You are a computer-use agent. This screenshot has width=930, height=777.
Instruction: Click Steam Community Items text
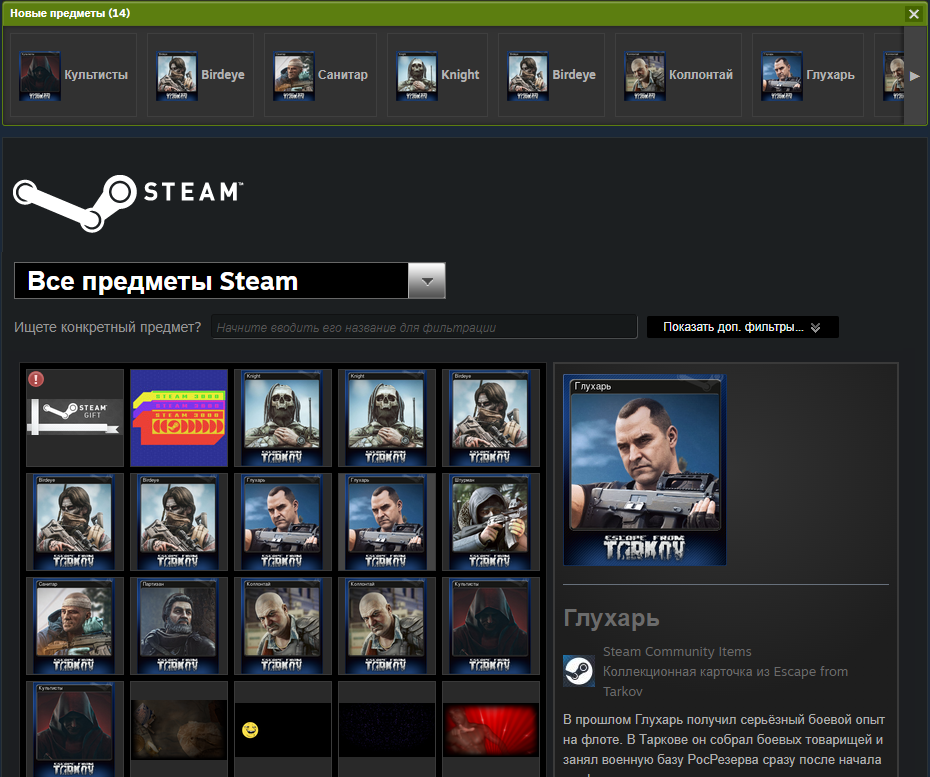point(677,651)
